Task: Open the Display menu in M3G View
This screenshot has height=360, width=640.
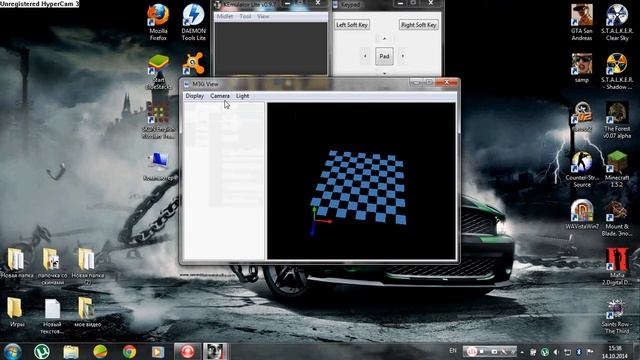Action: 194,96
